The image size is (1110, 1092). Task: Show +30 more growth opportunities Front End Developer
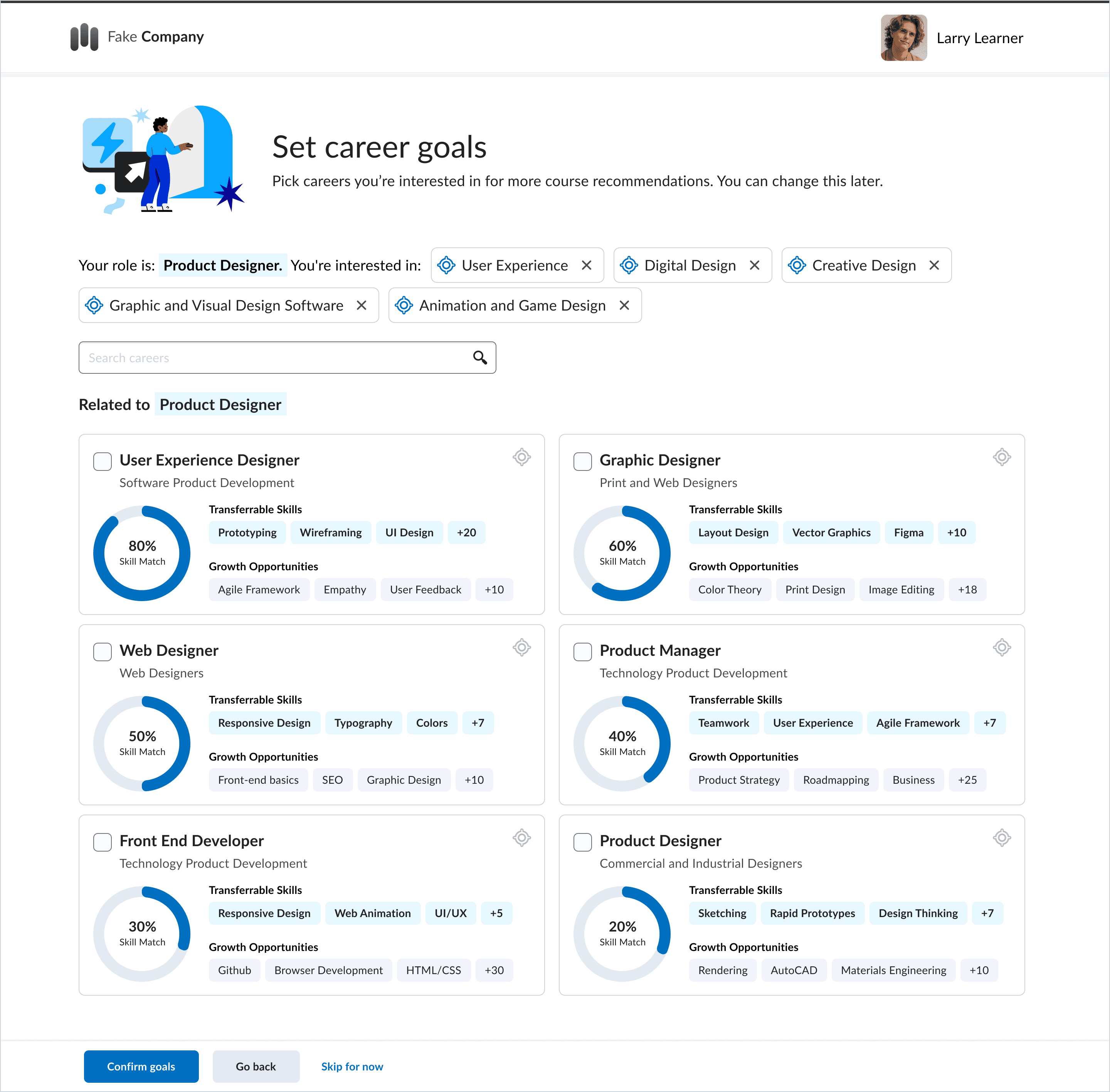pyautogui.click(x=494, y=970)
